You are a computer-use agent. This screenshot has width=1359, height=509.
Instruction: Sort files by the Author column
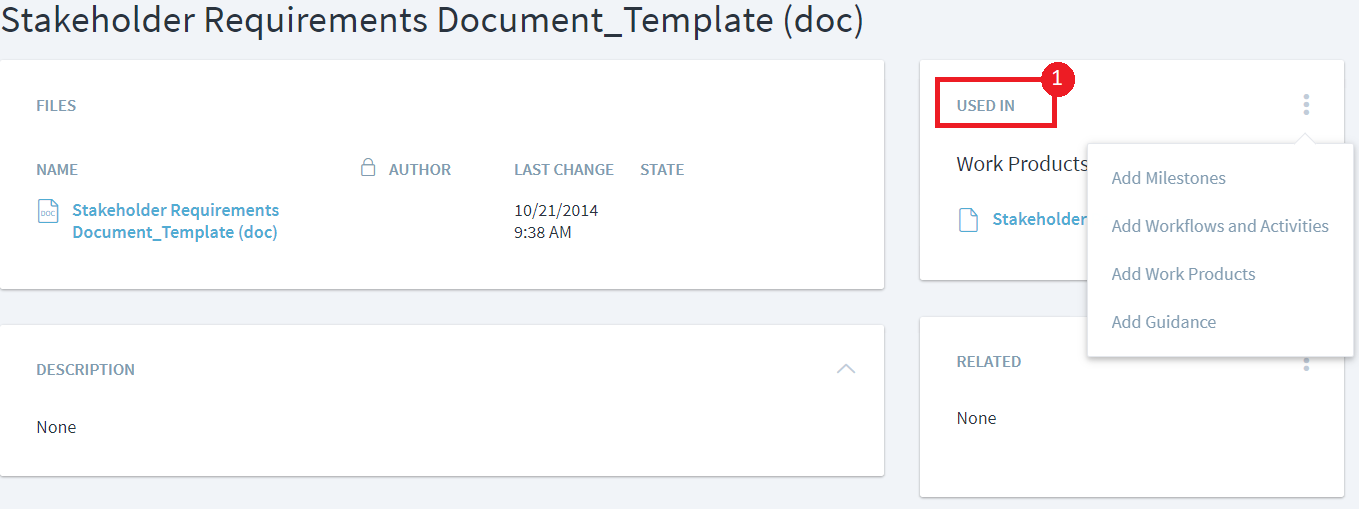tap(420, 170)
